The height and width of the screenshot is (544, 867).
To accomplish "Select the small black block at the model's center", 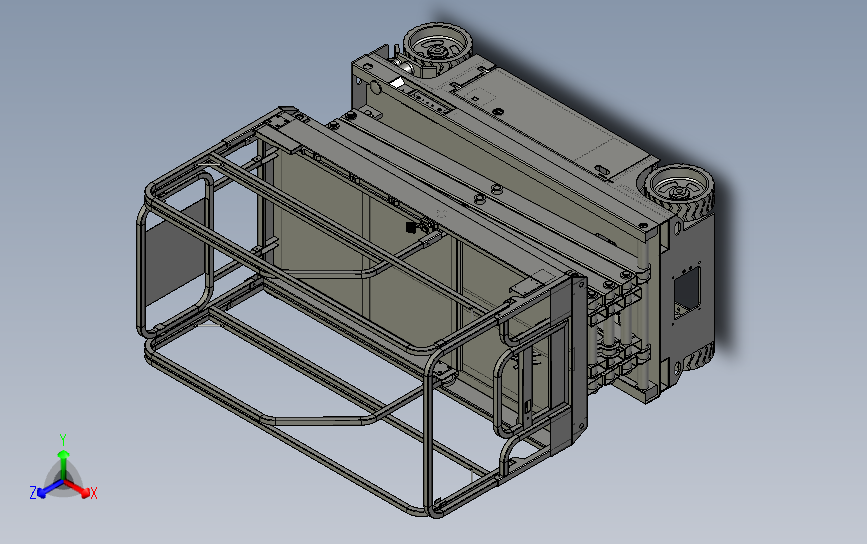I will 410,227.
